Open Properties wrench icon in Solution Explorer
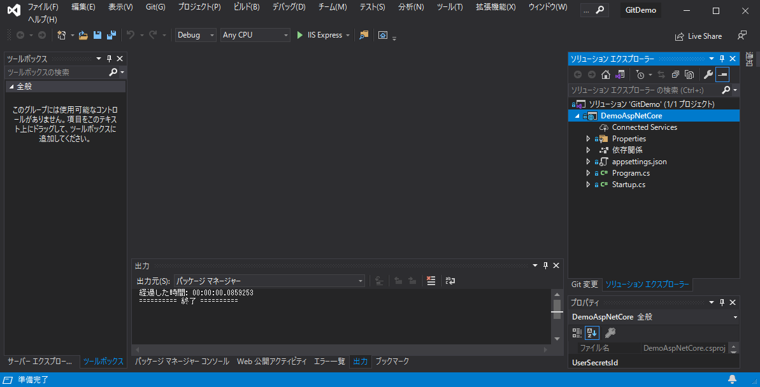 (x=708, y=75)
